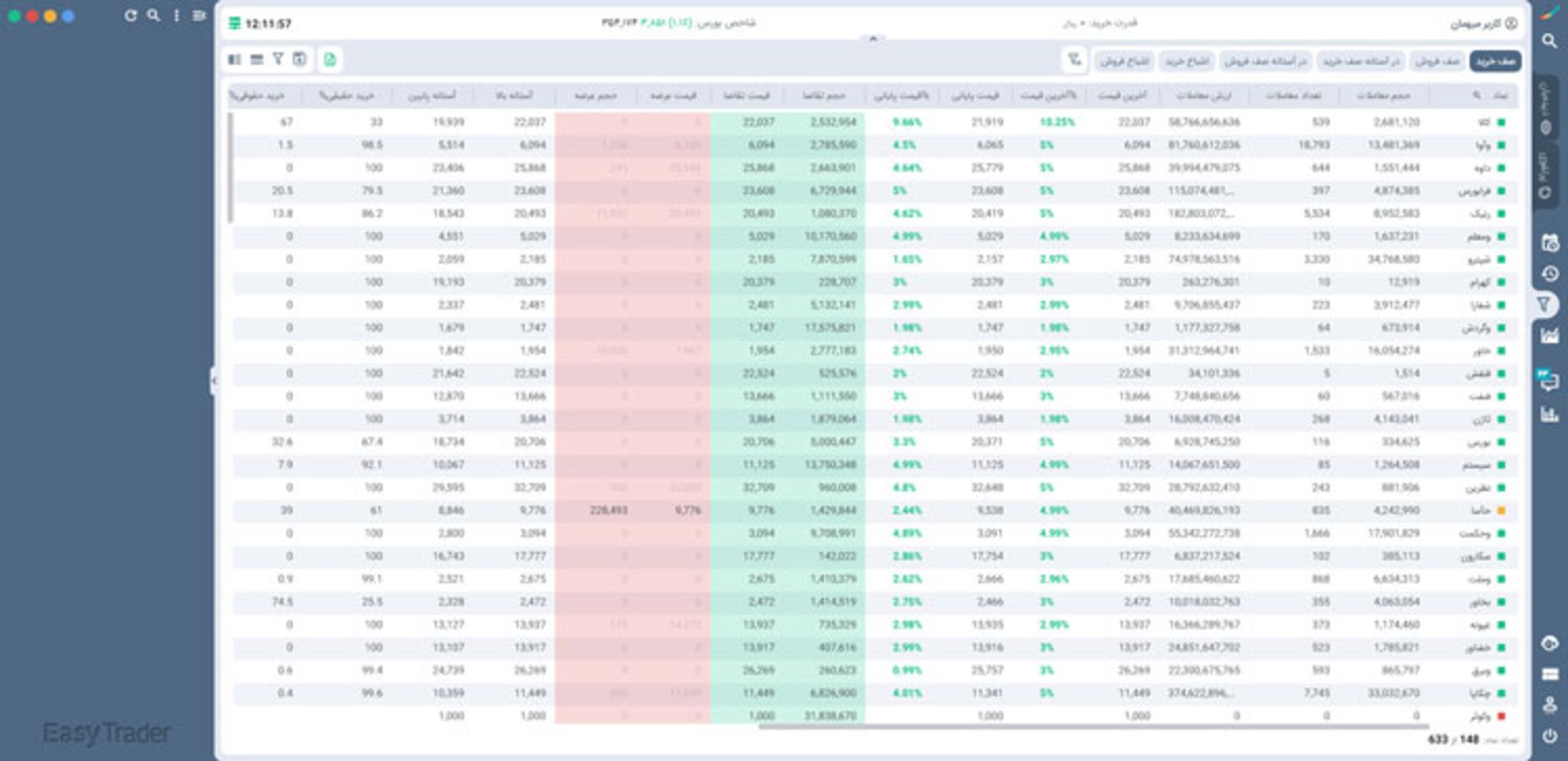Toggle the column split view icon
The width and height of the screenshot is (1568, 761).
click(x=235, y=60)
